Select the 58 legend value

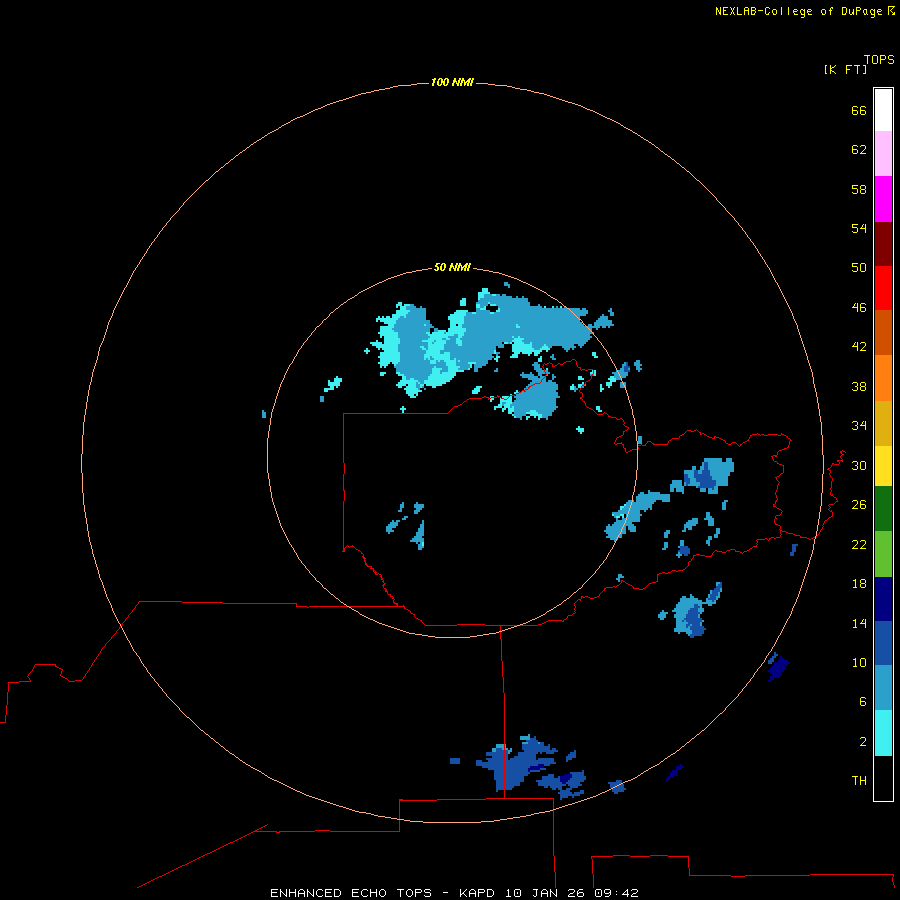(859, 189)
